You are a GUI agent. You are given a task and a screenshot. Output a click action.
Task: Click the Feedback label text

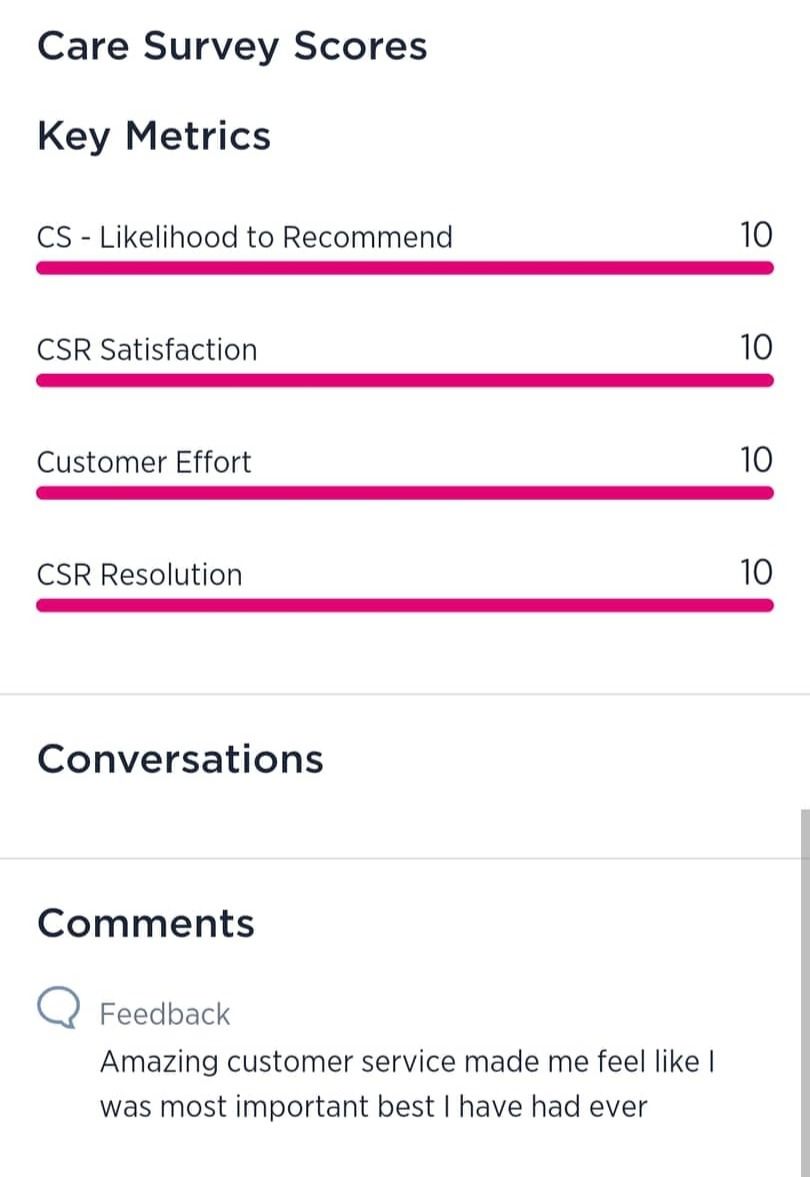point(165,1014)
